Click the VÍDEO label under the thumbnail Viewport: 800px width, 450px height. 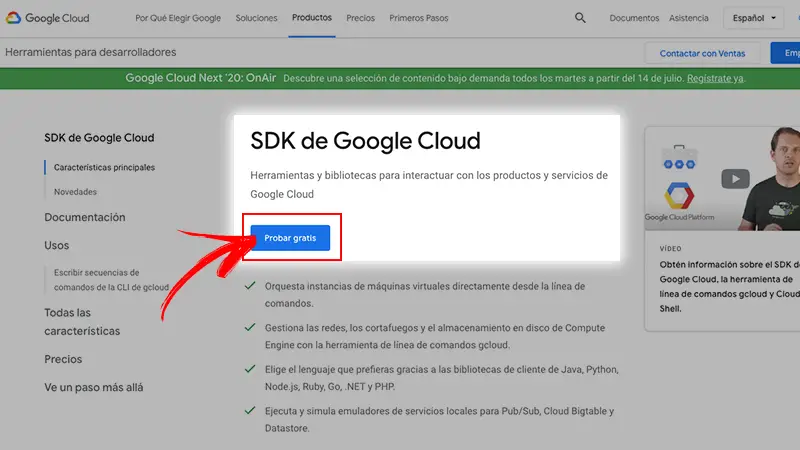(x=670, y=248)
